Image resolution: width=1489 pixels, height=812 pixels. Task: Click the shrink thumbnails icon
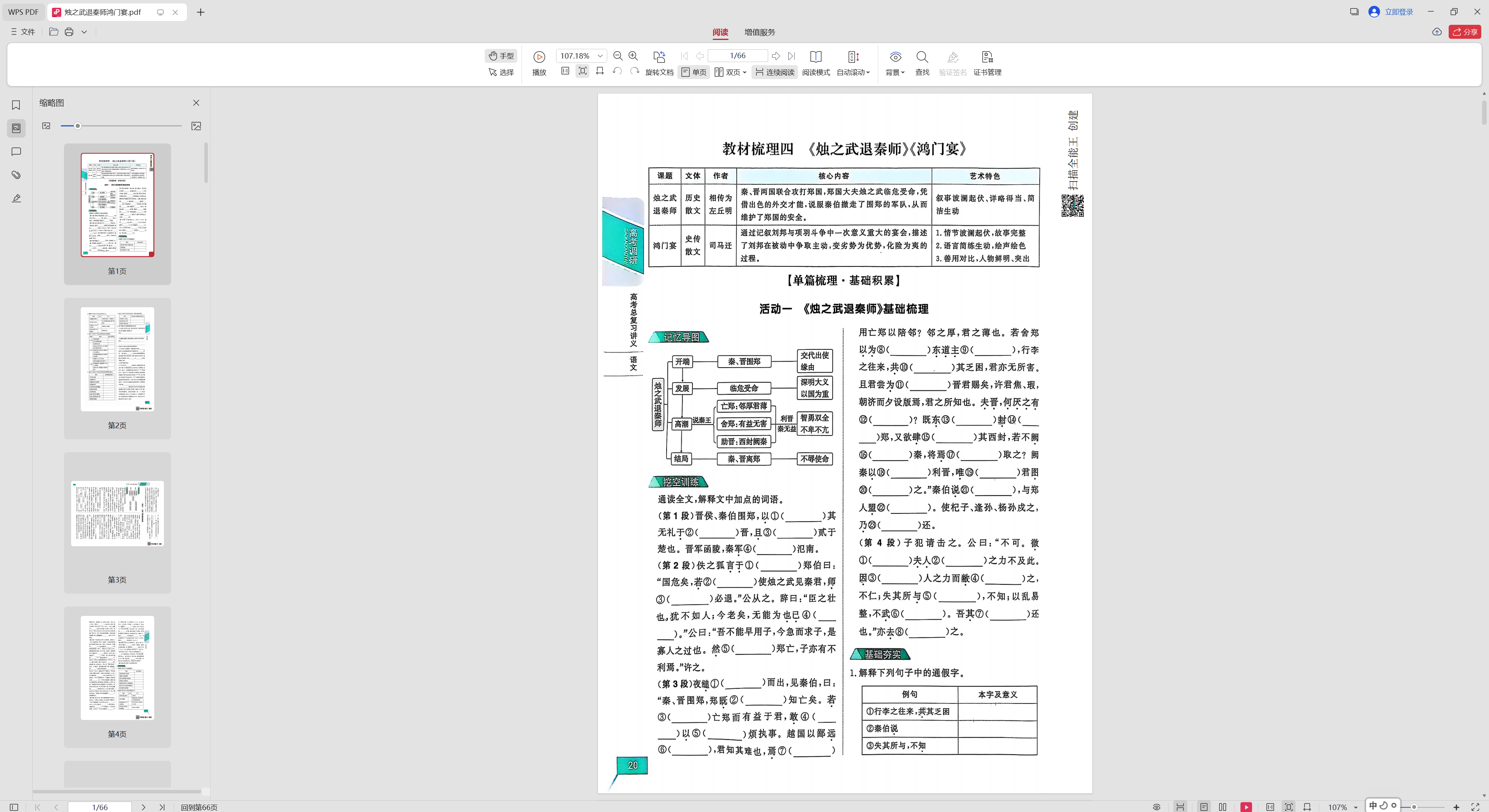click(x=46, y=125)
